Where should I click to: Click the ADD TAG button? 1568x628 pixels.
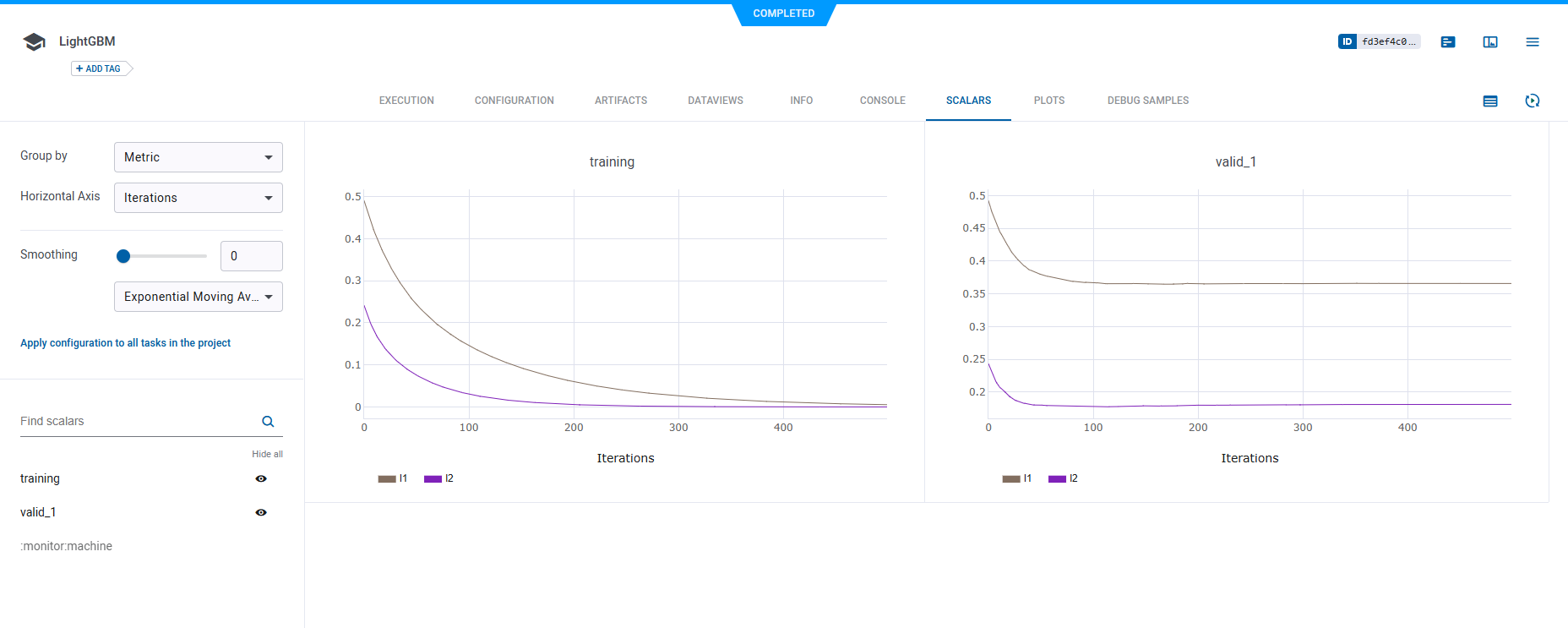pyautogui.click(x=100, y=68)
